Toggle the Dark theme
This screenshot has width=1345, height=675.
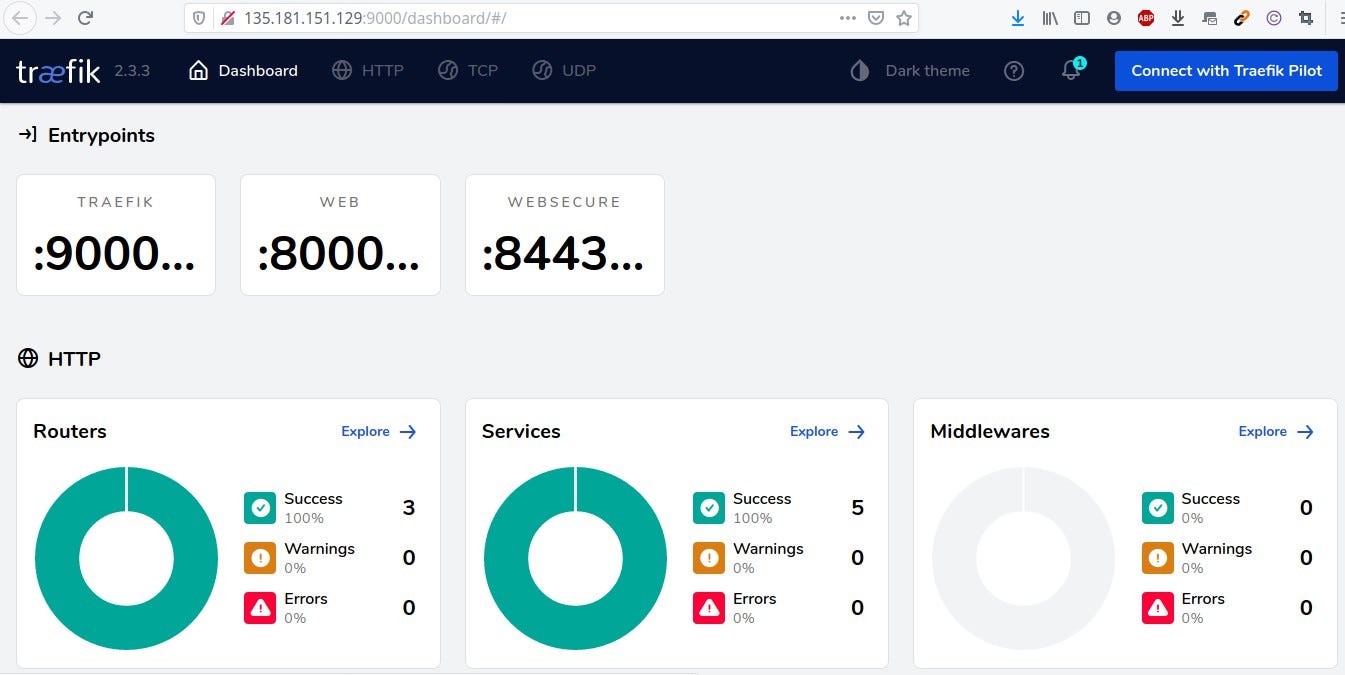(910, 71)
